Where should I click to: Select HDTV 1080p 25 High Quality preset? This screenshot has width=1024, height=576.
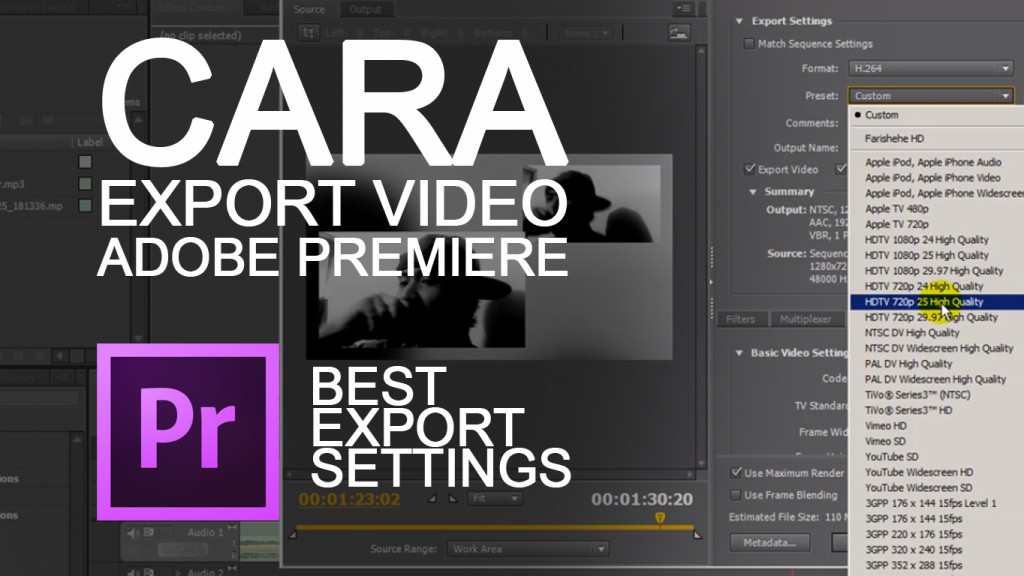point(937,255)
